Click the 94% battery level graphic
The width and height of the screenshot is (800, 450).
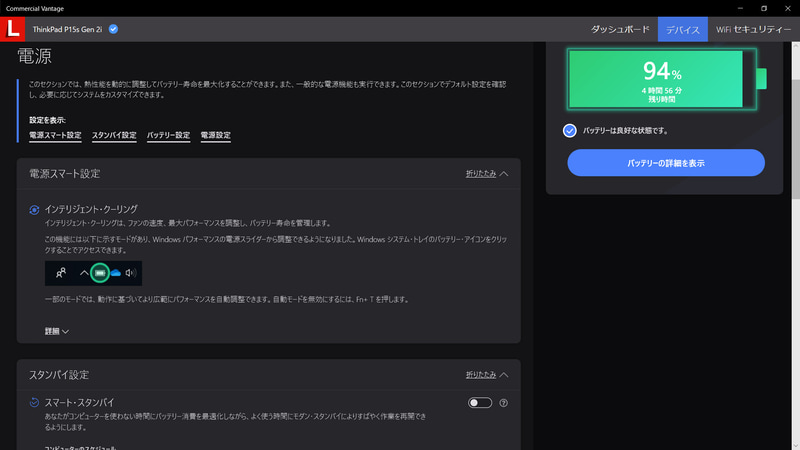point(667,79)
